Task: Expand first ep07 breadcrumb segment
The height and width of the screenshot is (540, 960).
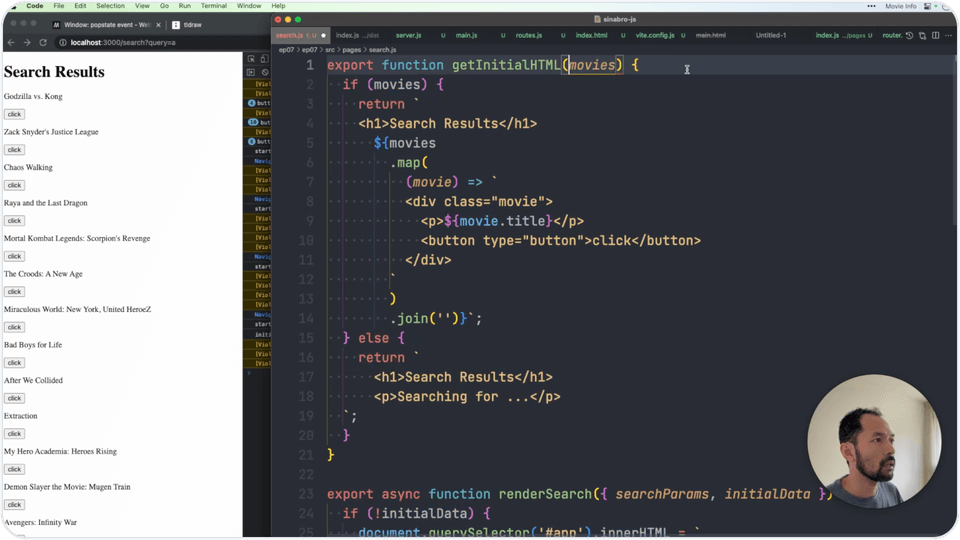Action: pos(286,50)
